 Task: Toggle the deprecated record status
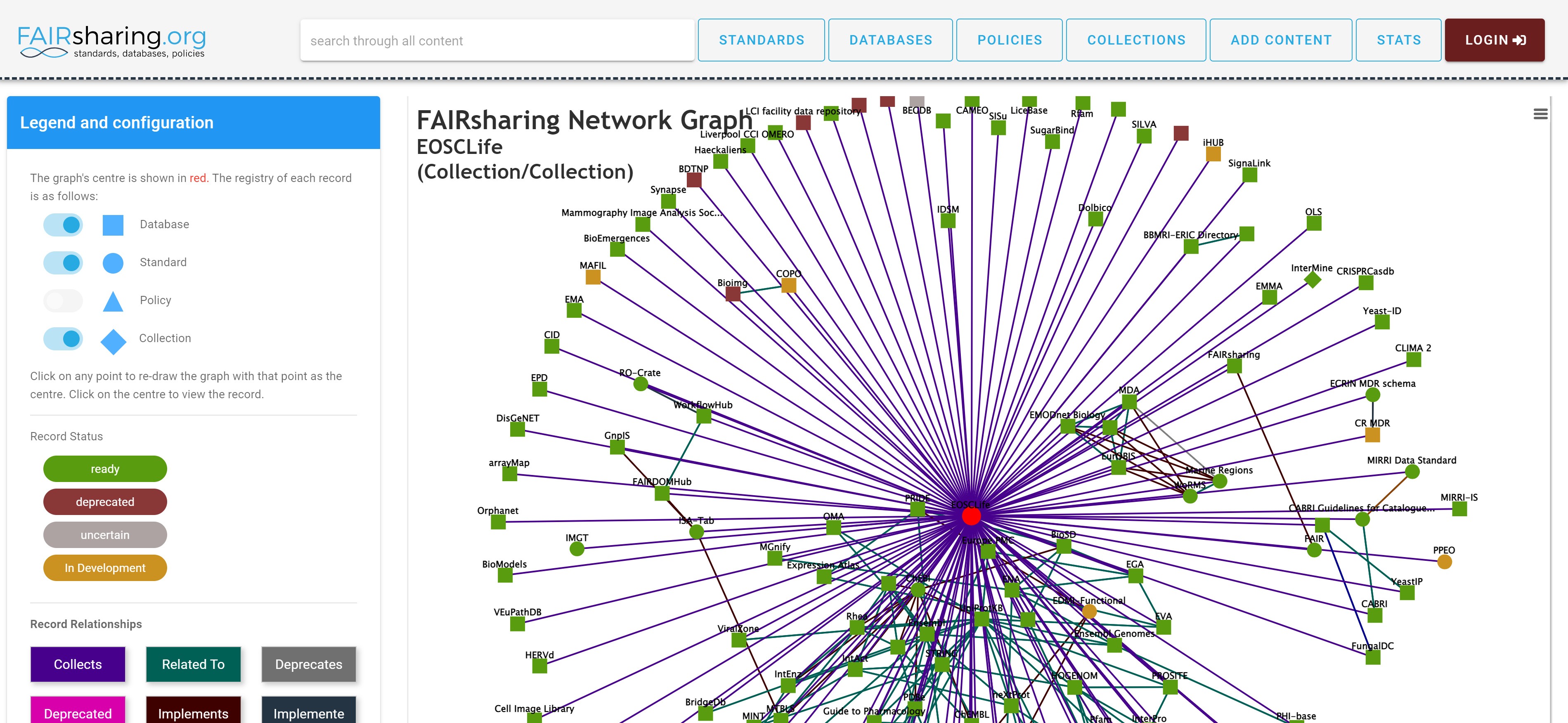tap(105, 501)
